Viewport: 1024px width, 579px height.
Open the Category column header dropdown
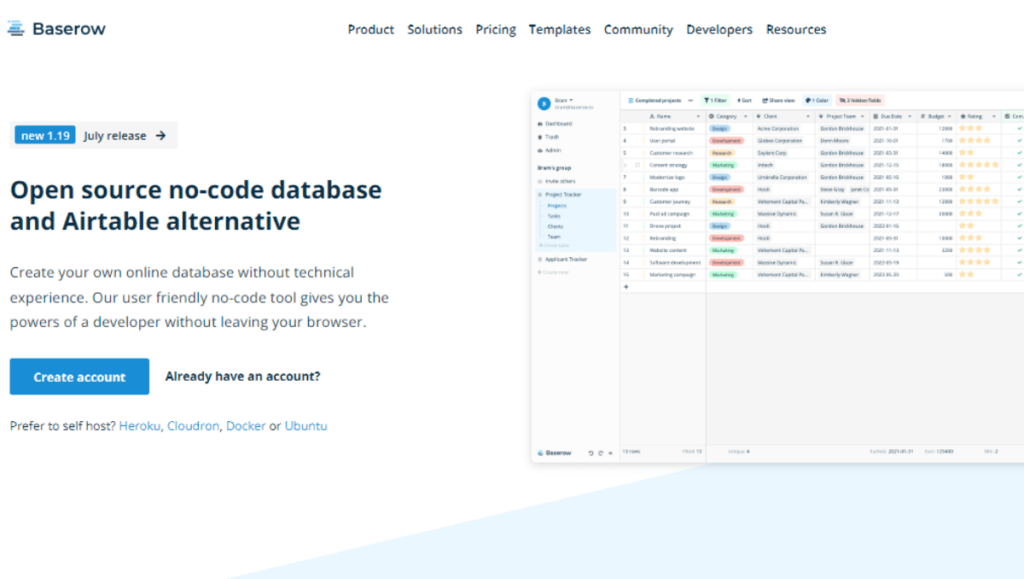[747, 116]
